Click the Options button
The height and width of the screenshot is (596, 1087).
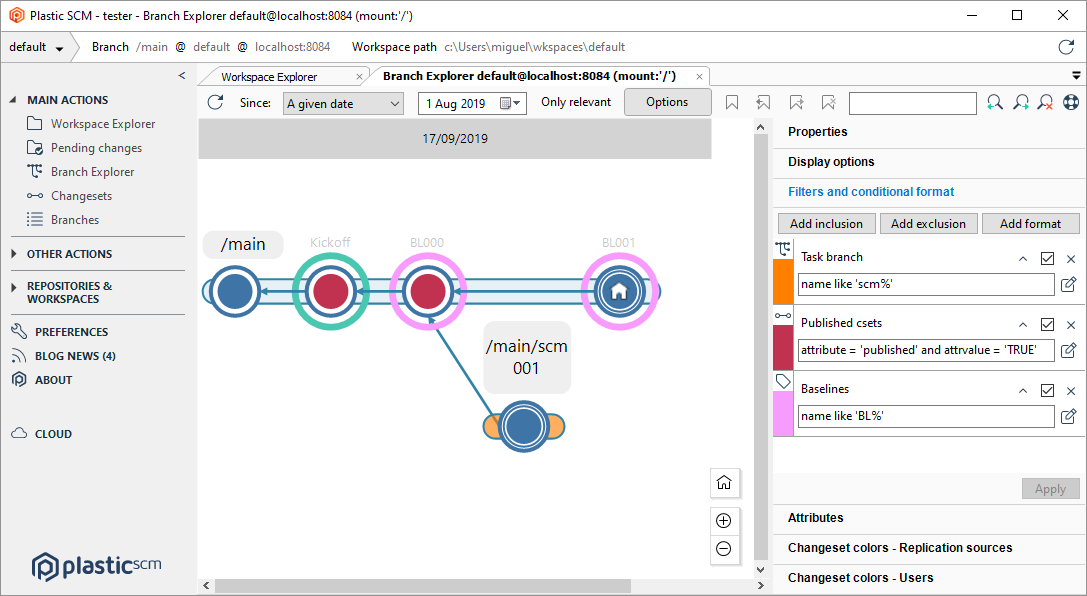[x=667, y=102]
